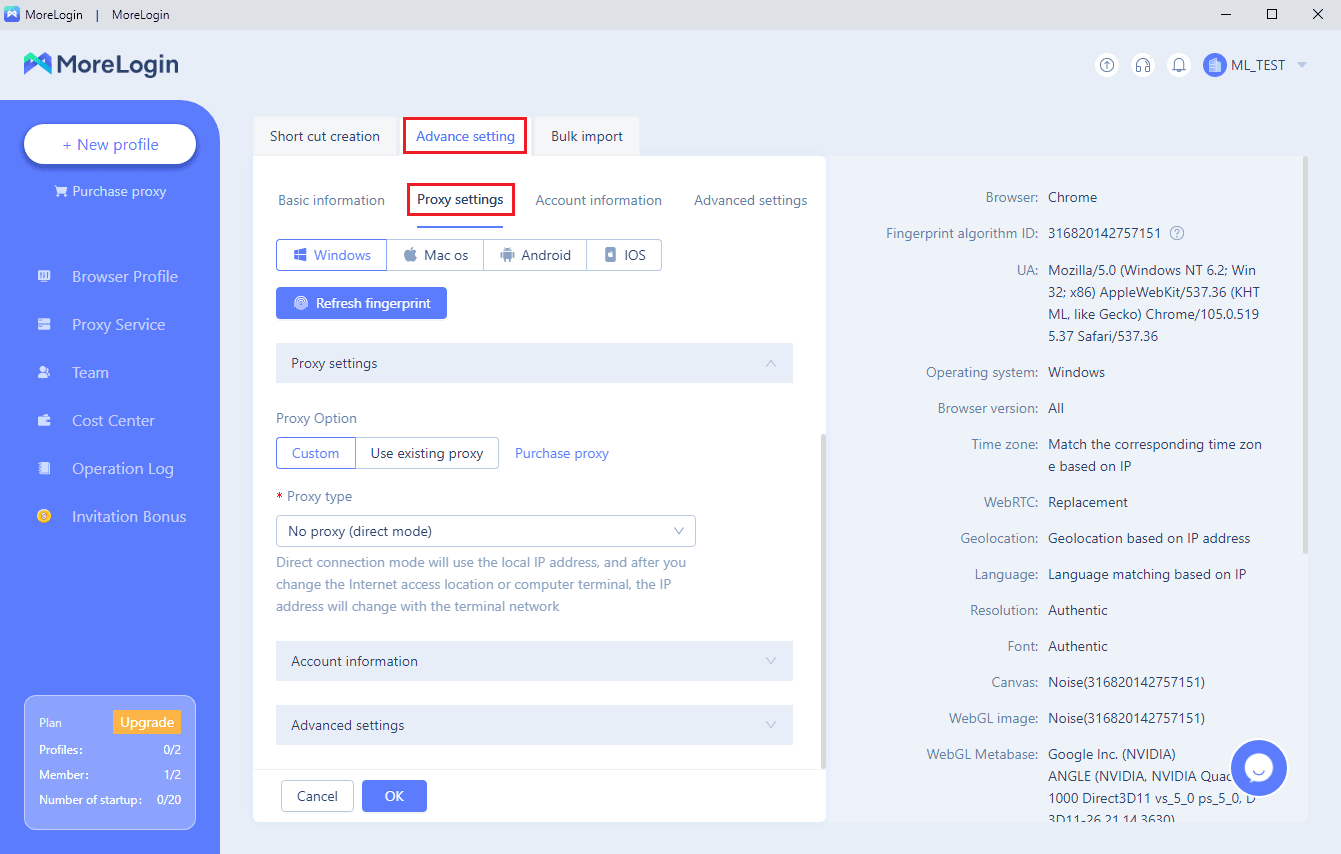Expand the ML_TEST account dropdown arrow
This screenshot has height=854, width=1341.
1302,65
